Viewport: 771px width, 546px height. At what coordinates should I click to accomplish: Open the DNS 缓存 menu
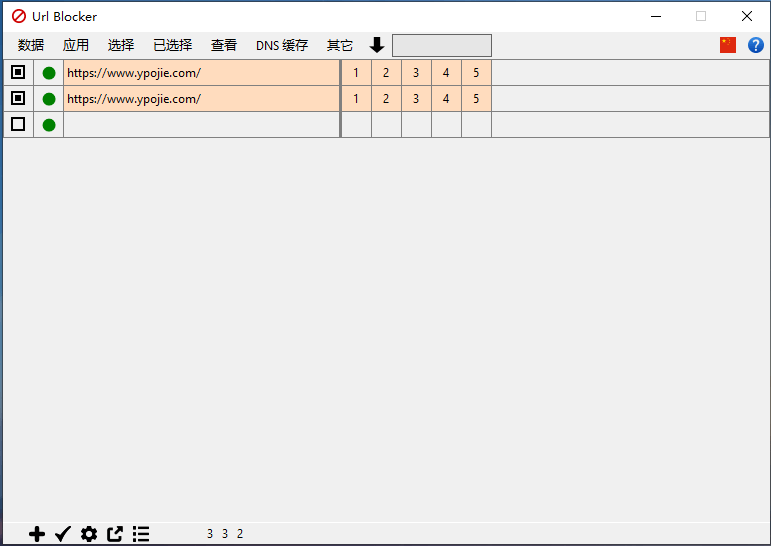point(282,45)
